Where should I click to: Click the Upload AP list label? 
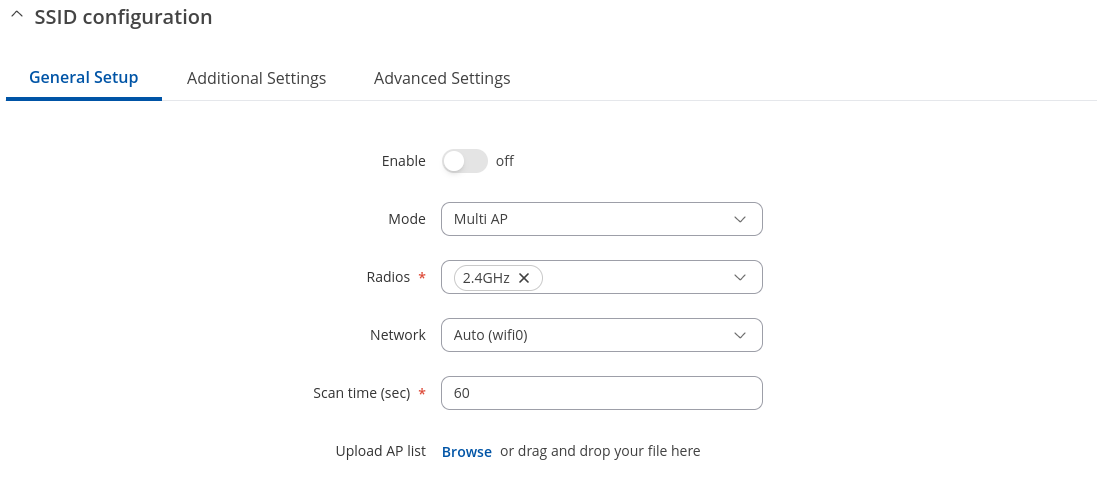[x=380, y=451]
